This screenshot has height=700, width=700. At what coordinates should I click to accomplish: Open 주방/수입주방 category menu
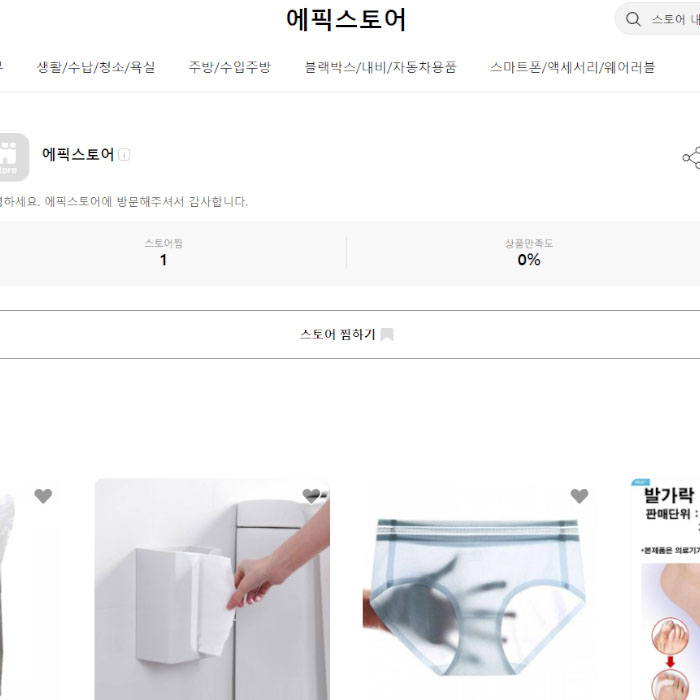[229, 67]
